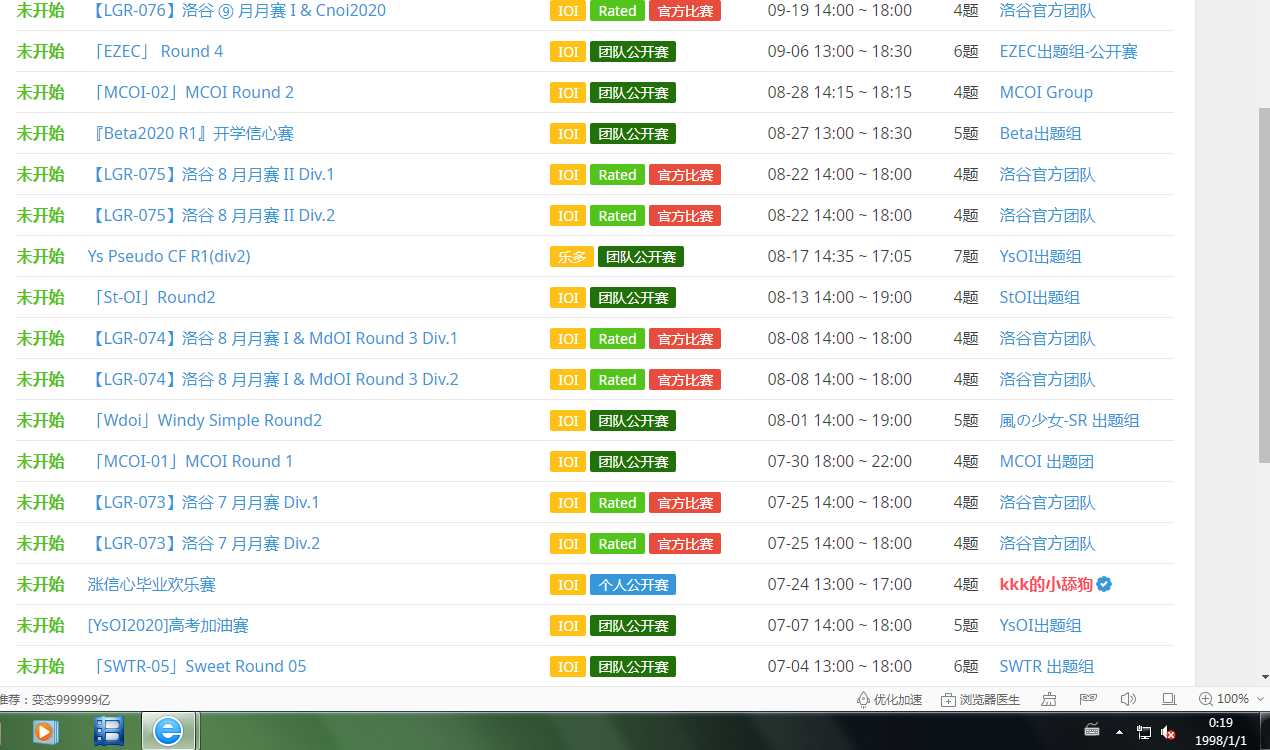Visit the MCOI 出题团 organizer page
Screen dimensions: 1270x750
pos(1047,461)
